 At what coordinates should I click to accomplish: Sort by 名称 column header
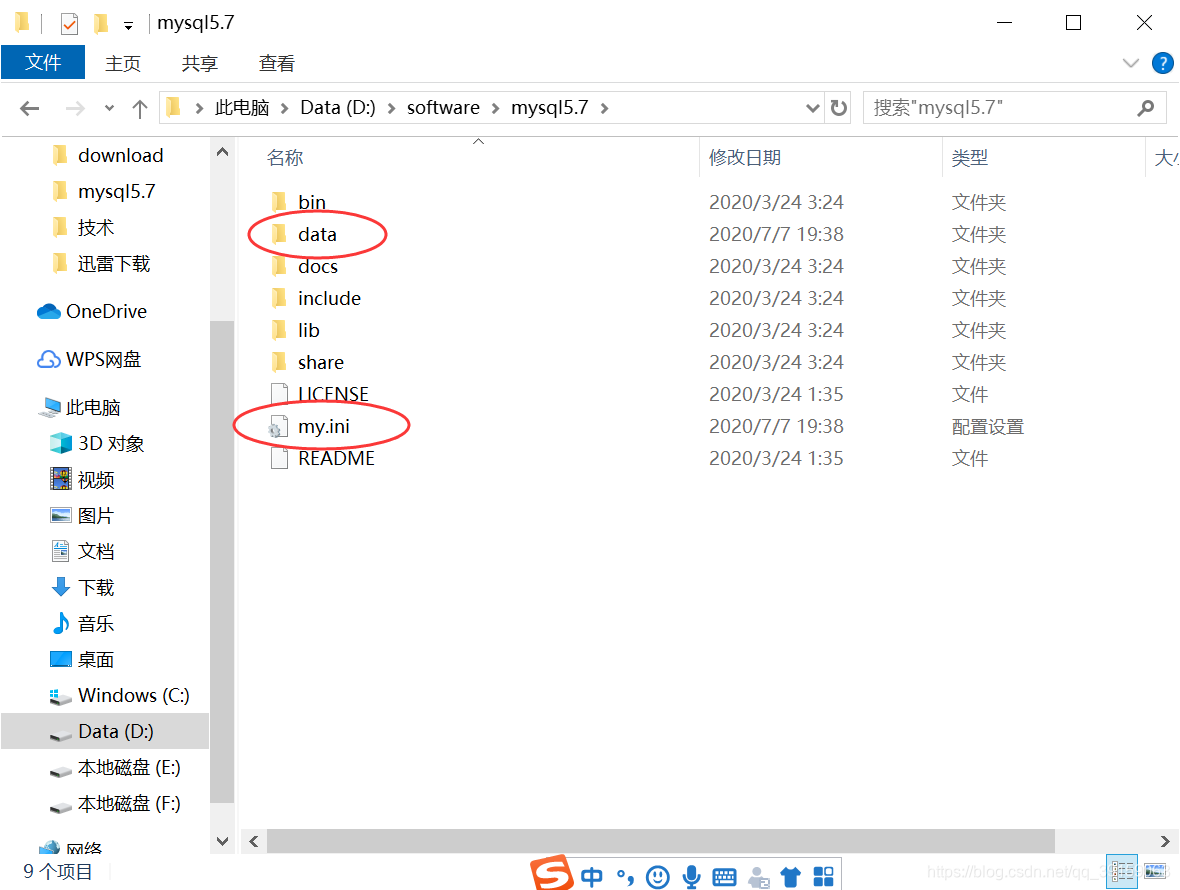[285, 157]
